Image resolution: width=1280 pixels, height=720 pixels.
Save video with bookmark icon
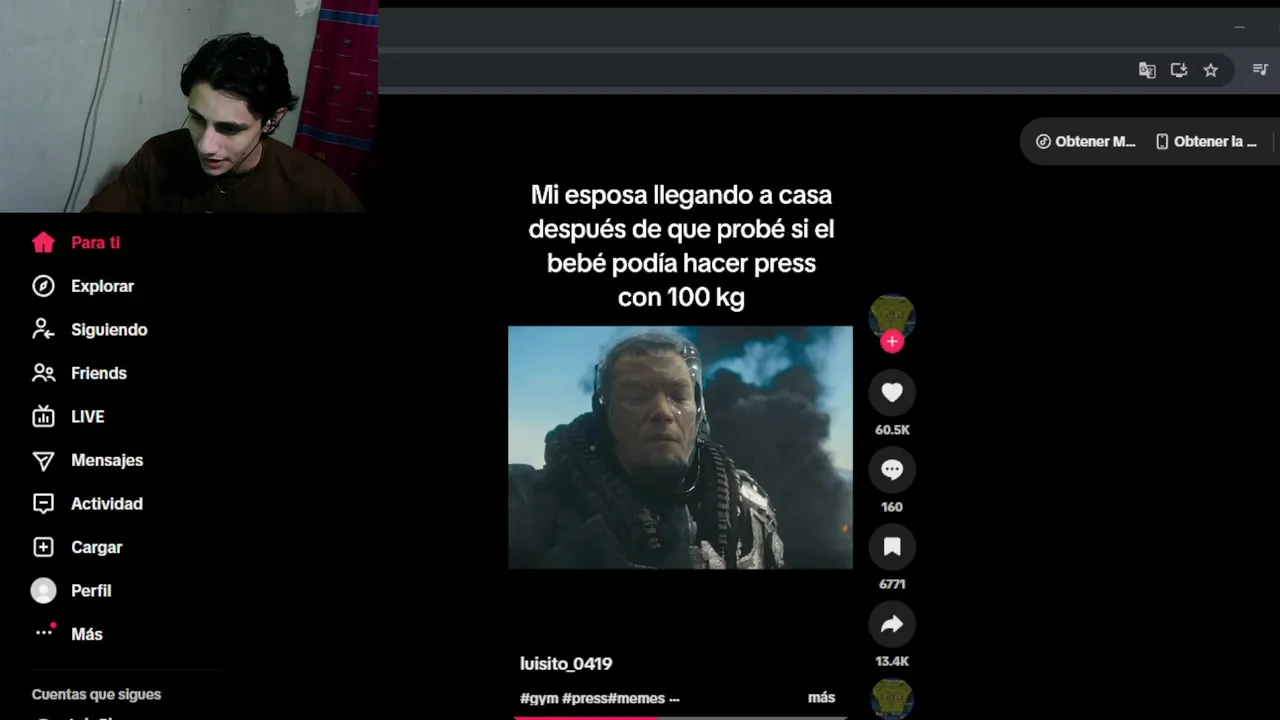pos(892,547)
